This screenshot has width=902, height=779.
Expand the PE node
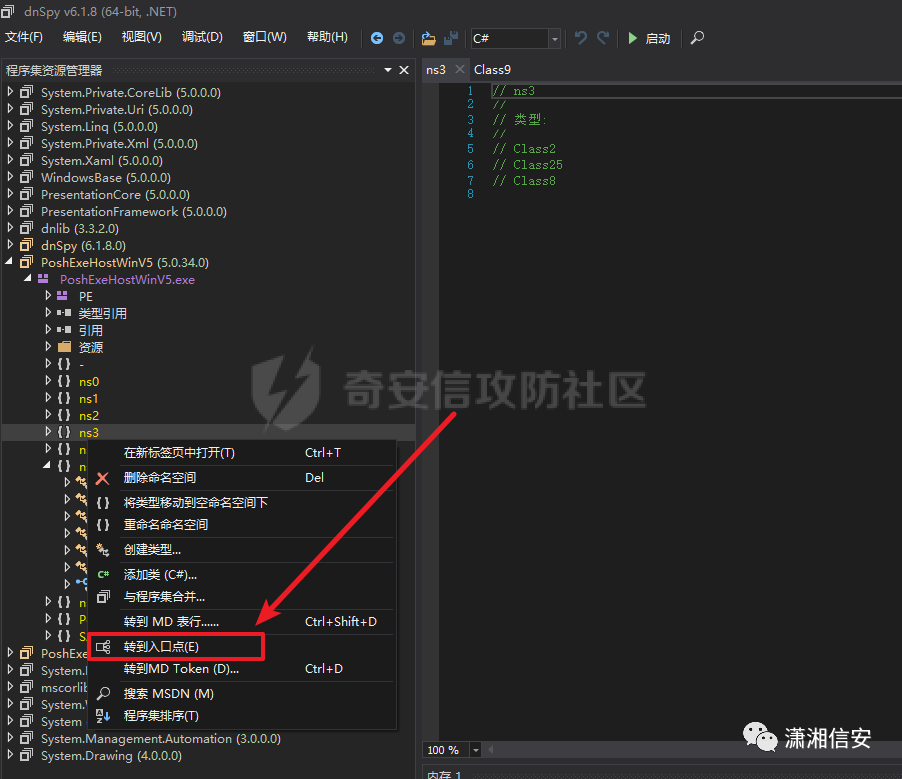click(48, 296)
